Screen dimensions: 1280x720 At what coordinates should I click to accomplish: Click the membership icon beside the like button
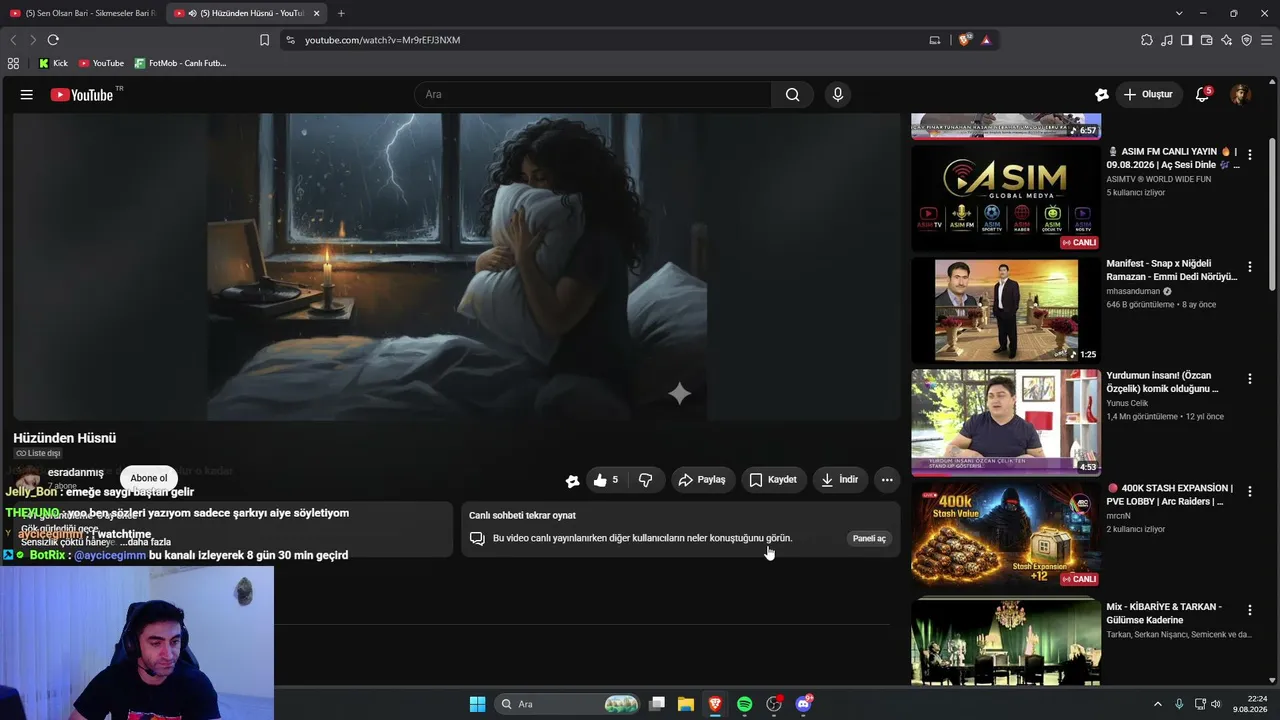pos(572,481)
